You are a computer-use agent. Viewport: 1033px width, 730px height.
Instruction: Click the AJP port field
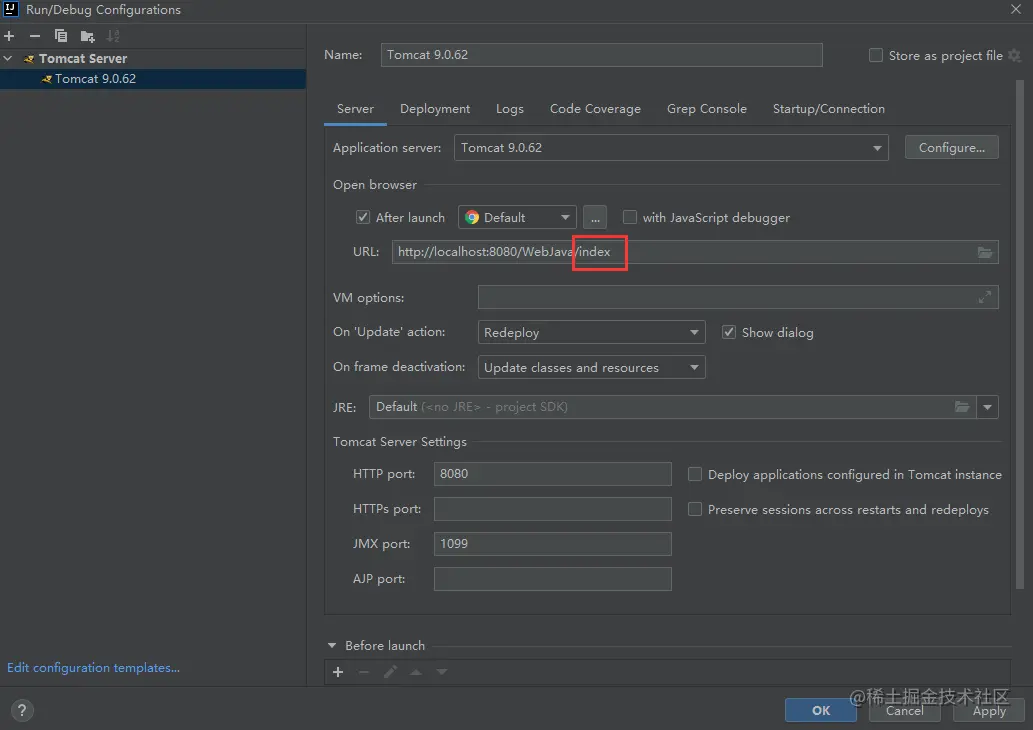(552, 578)
